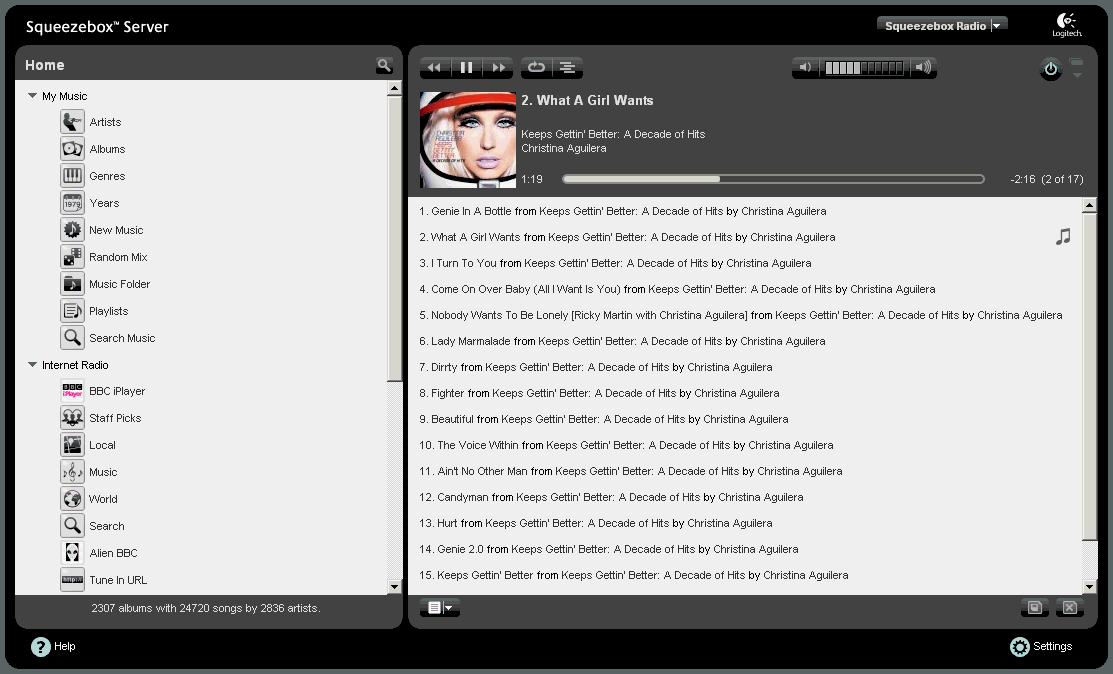The height and width of the screenshot is (674, 1113).
Task: Toggle shuffle mode for the playlist
Action: click(567, 68)
